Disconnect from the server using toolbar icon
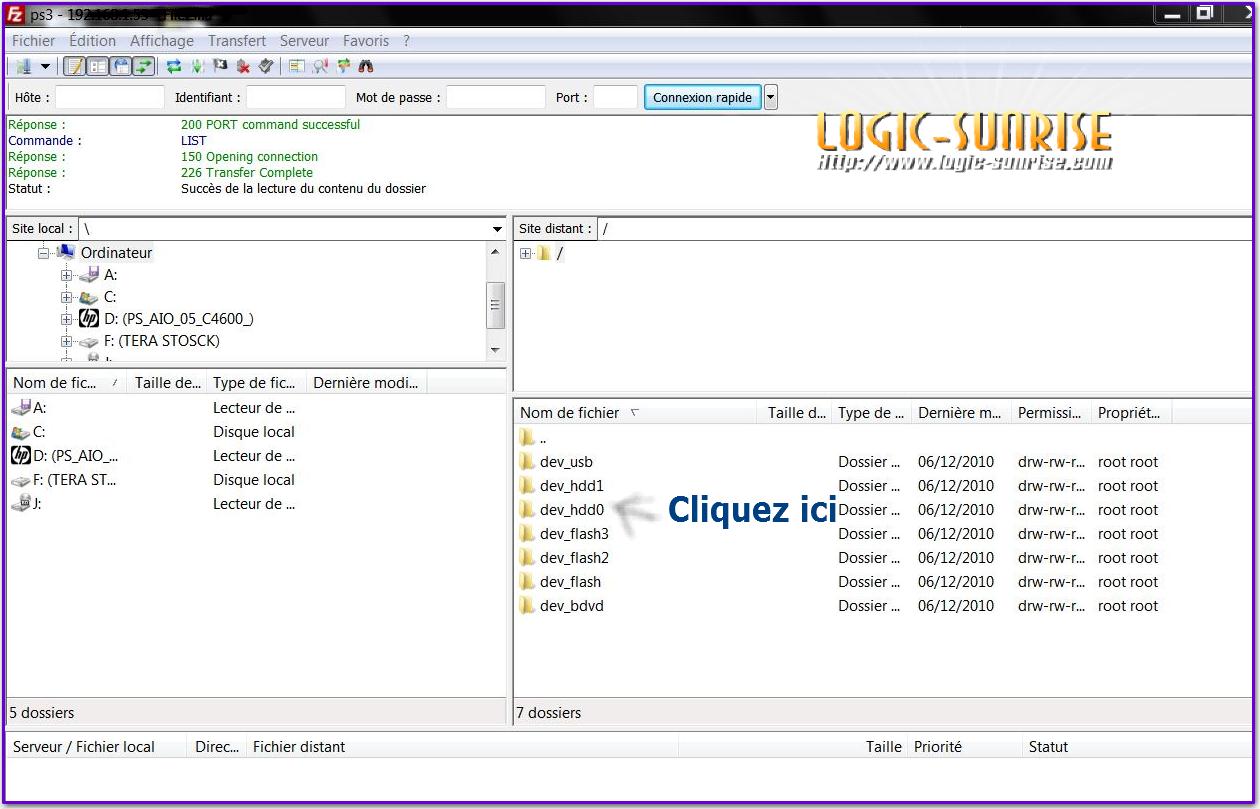Image resolution: width=1260 pixels, height=809 pixels. tap(243, 66)
